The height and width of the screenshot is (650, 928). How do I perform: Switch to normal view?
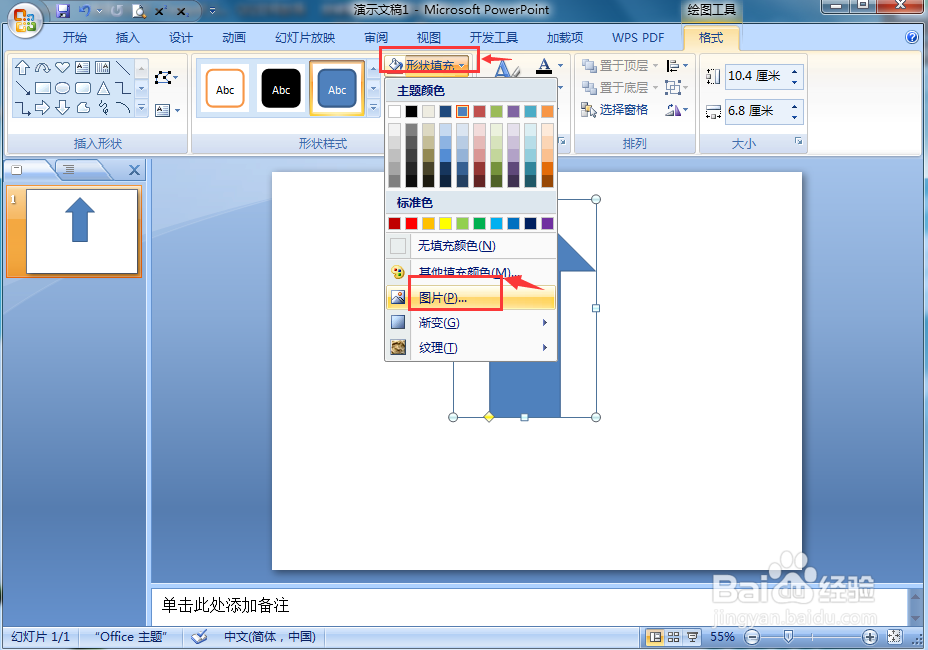(655, 637)
